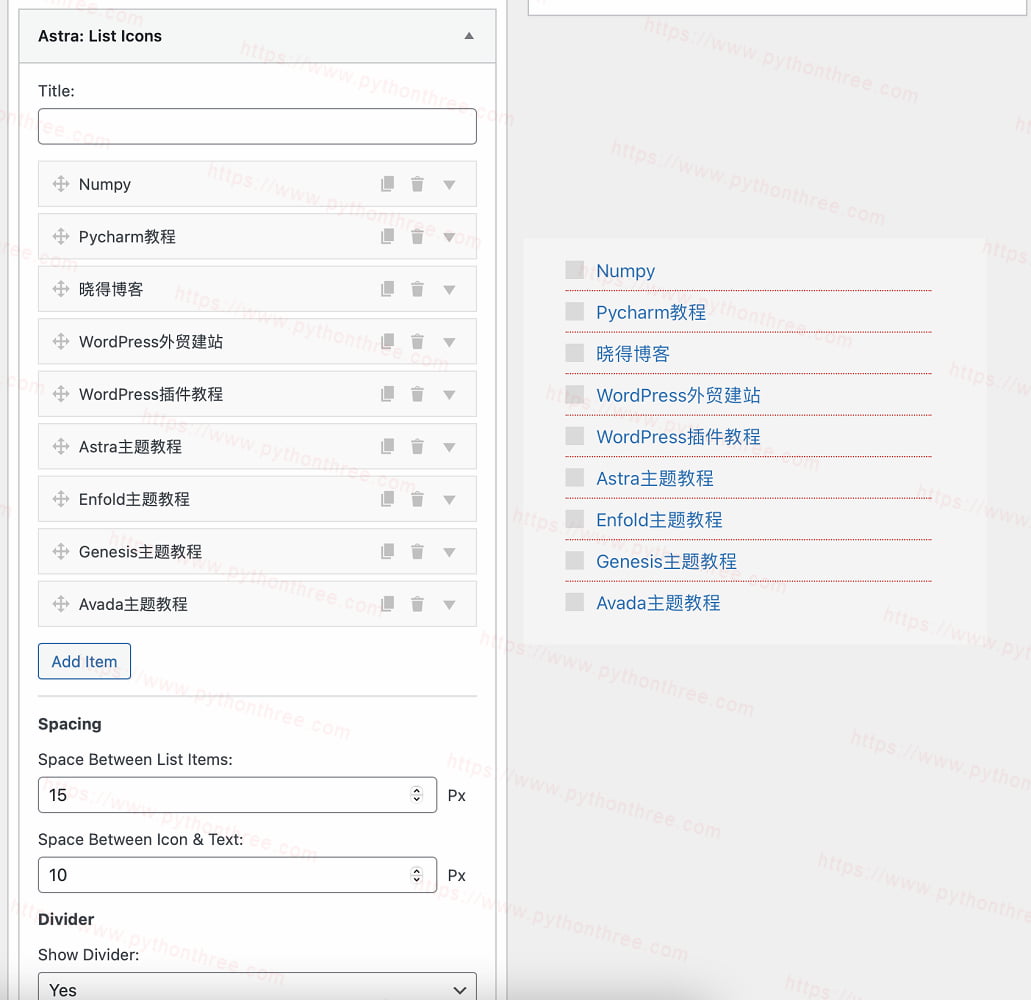Open the 晓得博客 preview link

pyautogui.click(x=633, y=354)
